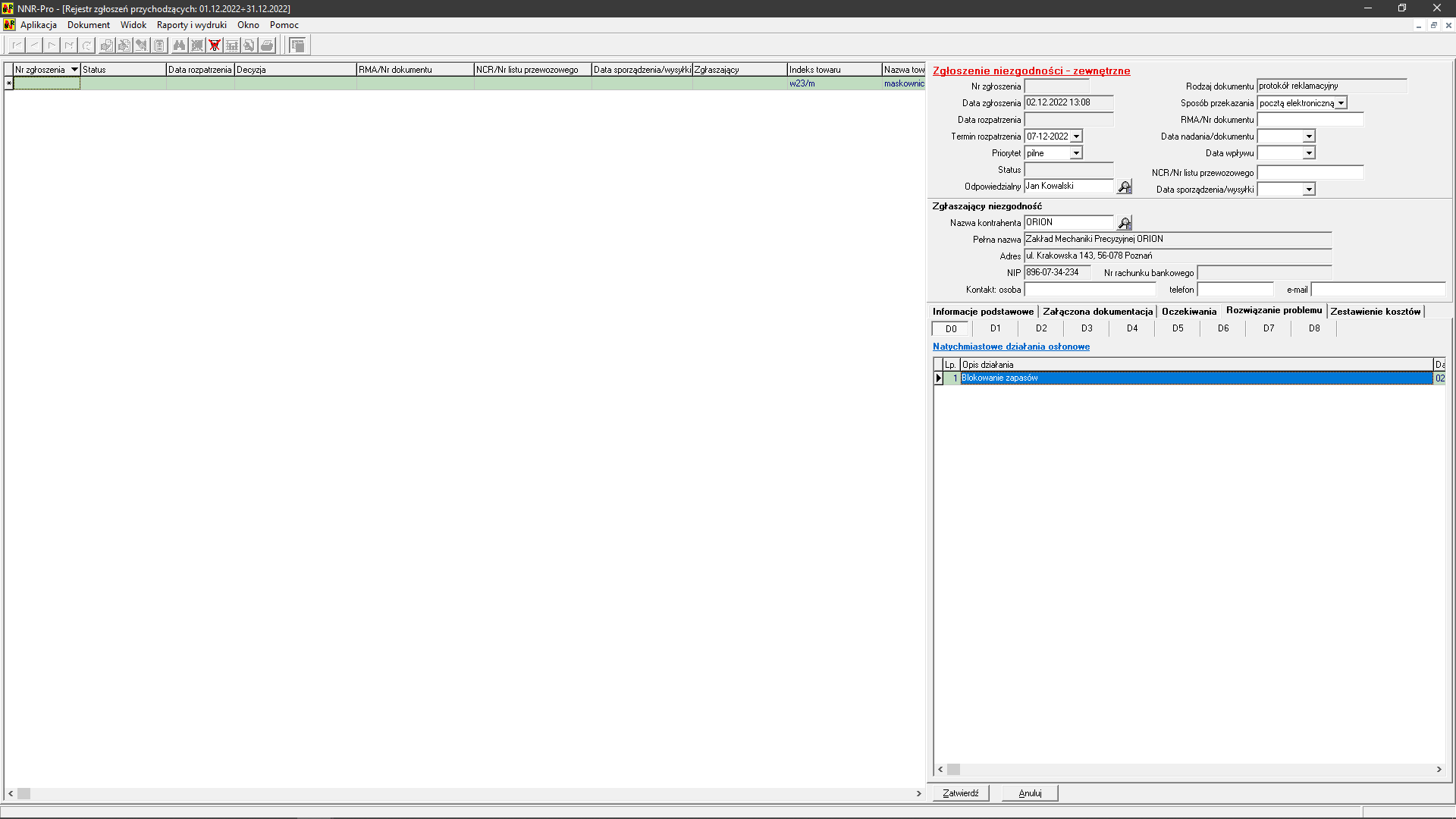This screenshot has height=819, width=1456.
Task: Click the window layout toolbar icon
Action: (x=297, y=45)
